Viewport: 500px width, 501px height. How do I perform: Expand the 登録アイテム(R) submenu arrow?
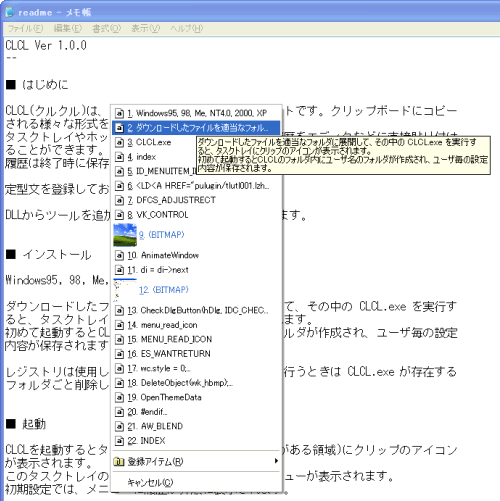276,461
